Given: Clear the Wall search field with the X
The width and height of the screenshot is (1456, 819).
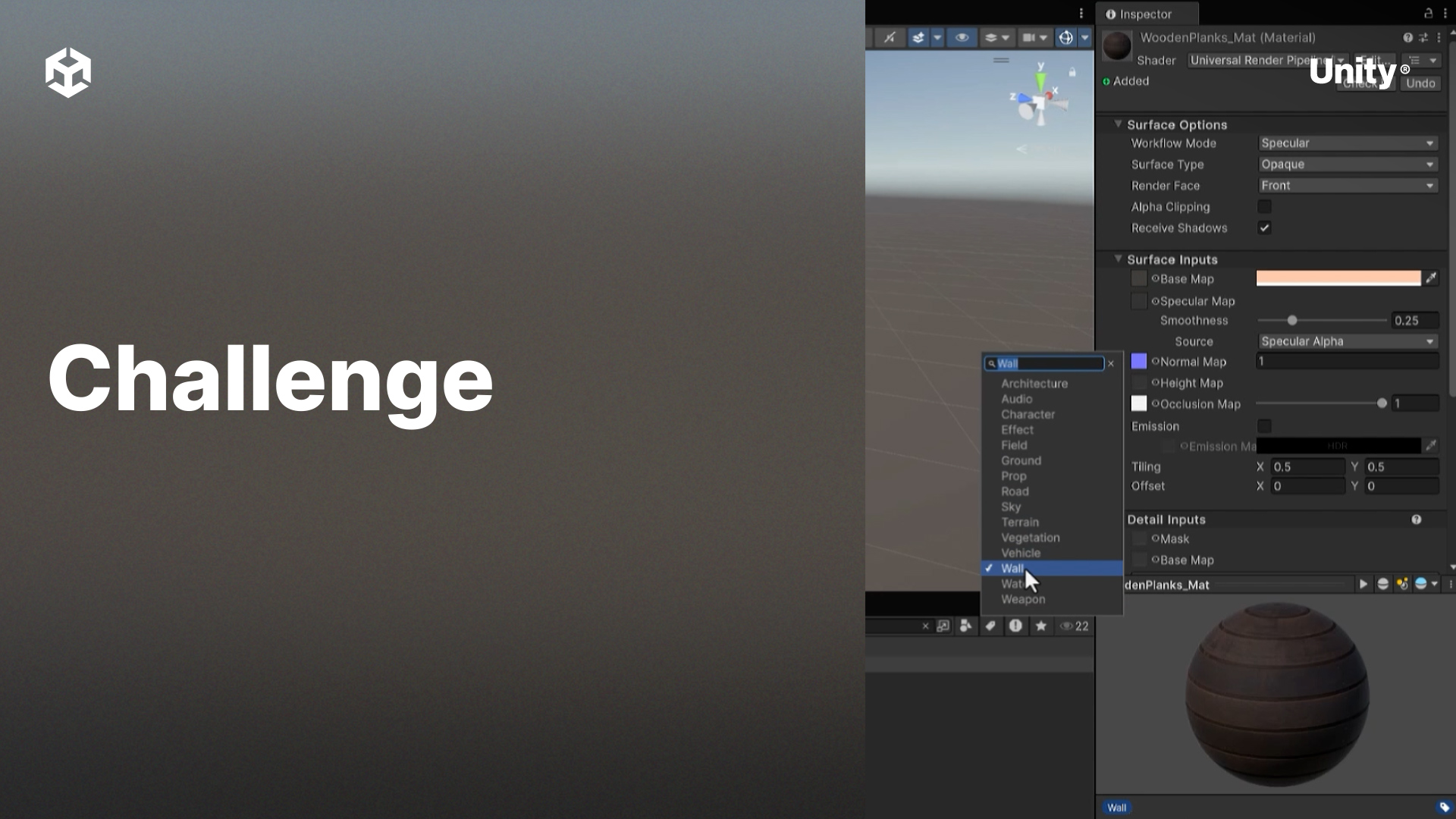Looking at the screenshot, I should (1110, 363).
